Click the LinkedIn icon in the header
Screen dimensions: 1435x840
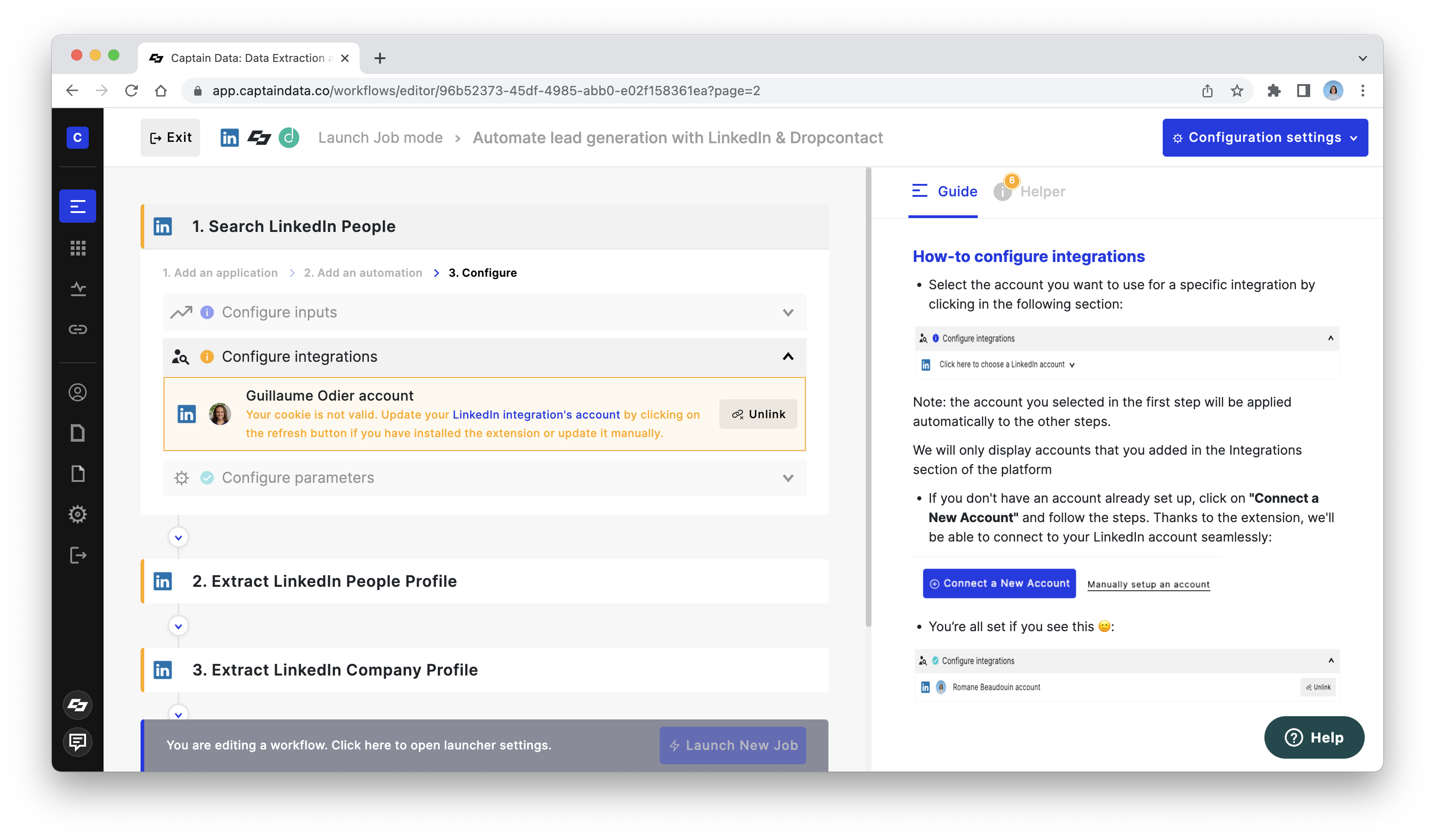tap(229, 138)
